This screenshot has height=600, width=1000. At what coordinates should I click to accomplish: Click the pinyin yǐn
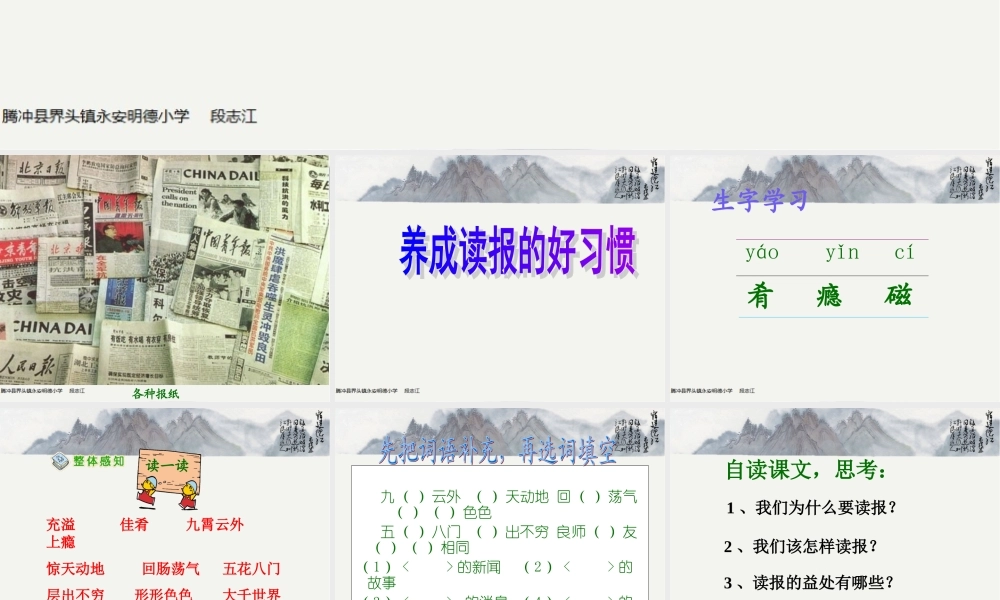(842, 252)
